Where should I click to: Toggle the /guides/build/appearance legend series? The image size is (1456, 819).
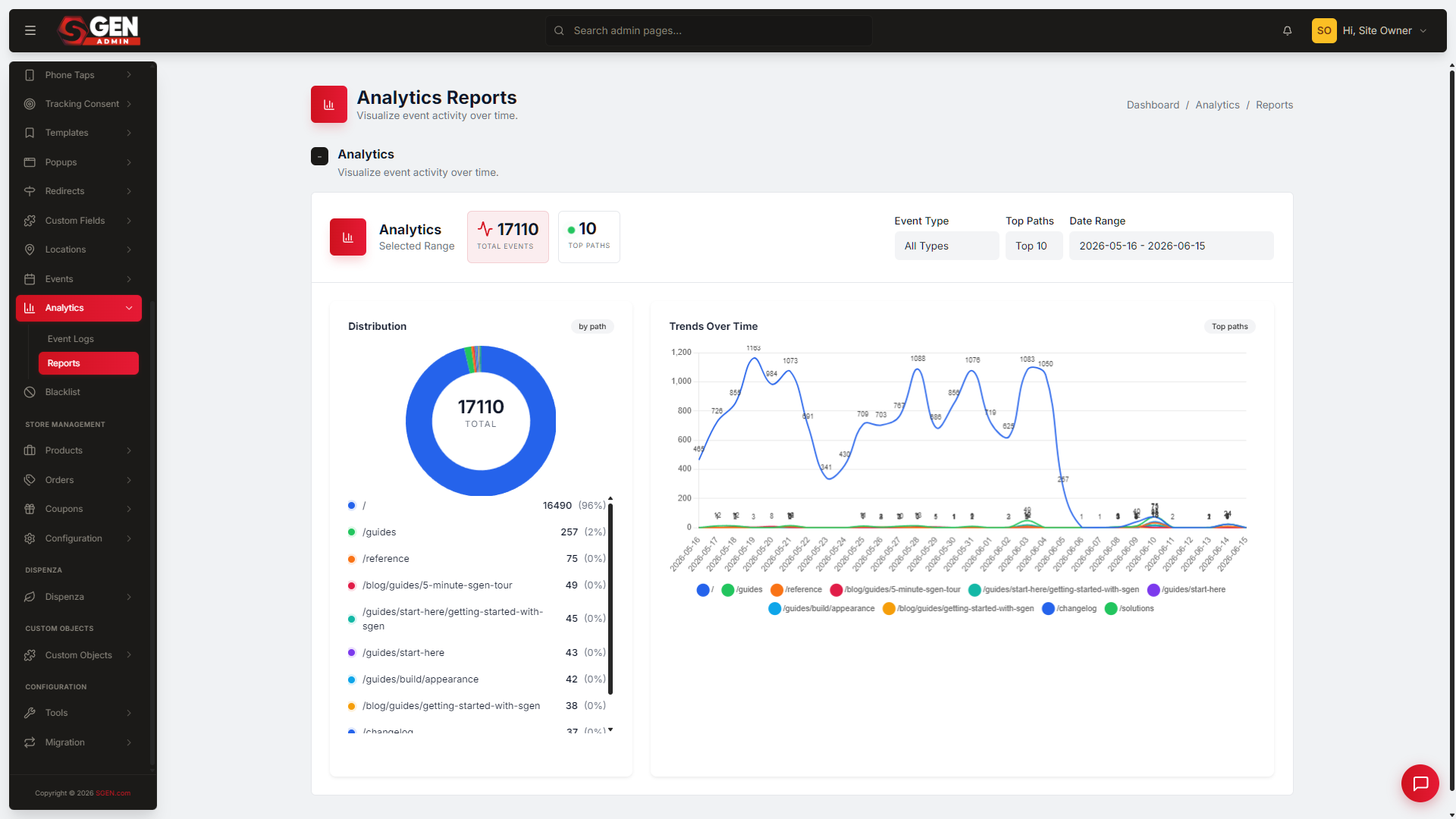coord(821,609)
